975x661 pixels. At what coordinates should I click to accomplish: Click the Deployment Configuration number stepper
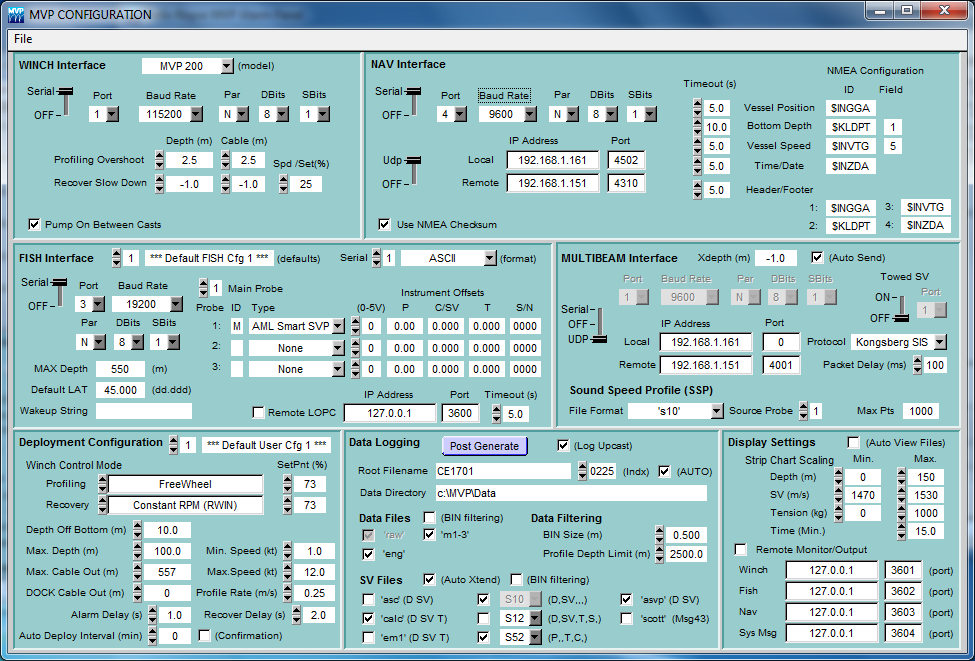click(x=173, y=445)
